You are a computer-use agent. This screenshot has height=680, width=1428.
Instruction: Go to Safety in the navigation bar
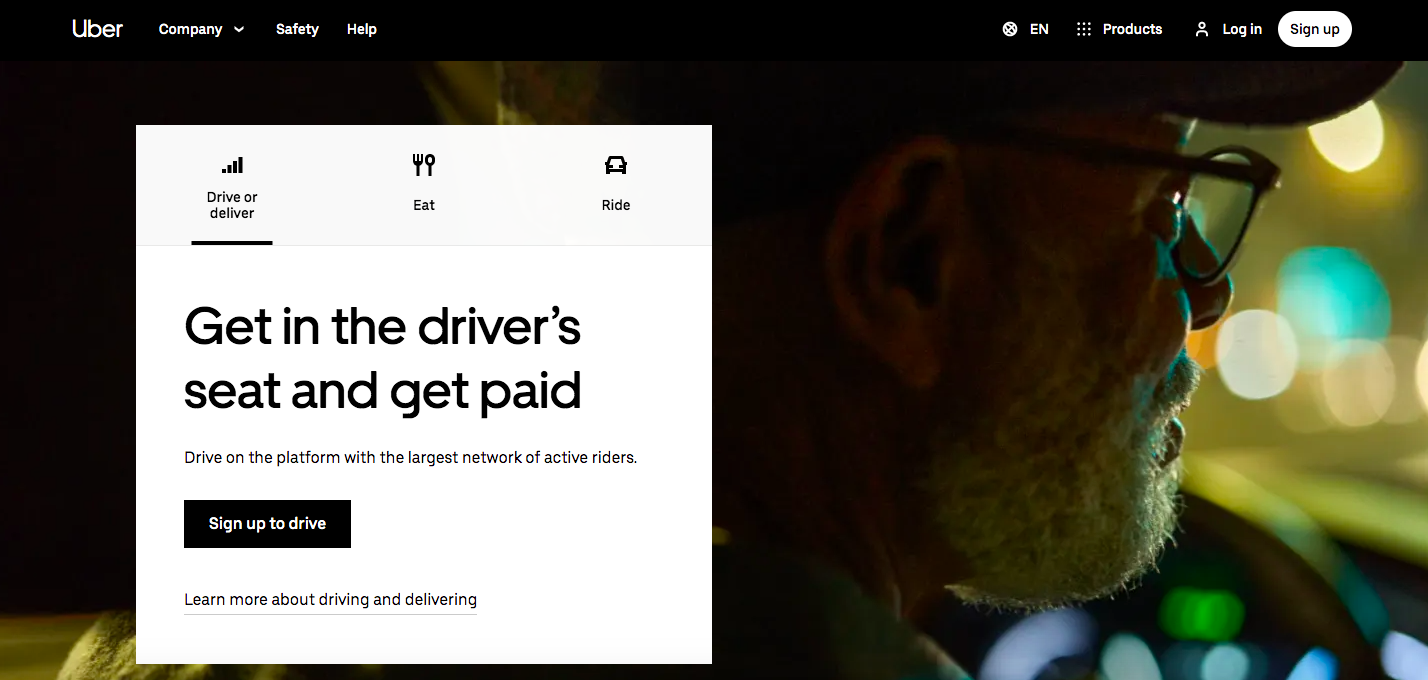pyautogui.click(x=297, y=29)
